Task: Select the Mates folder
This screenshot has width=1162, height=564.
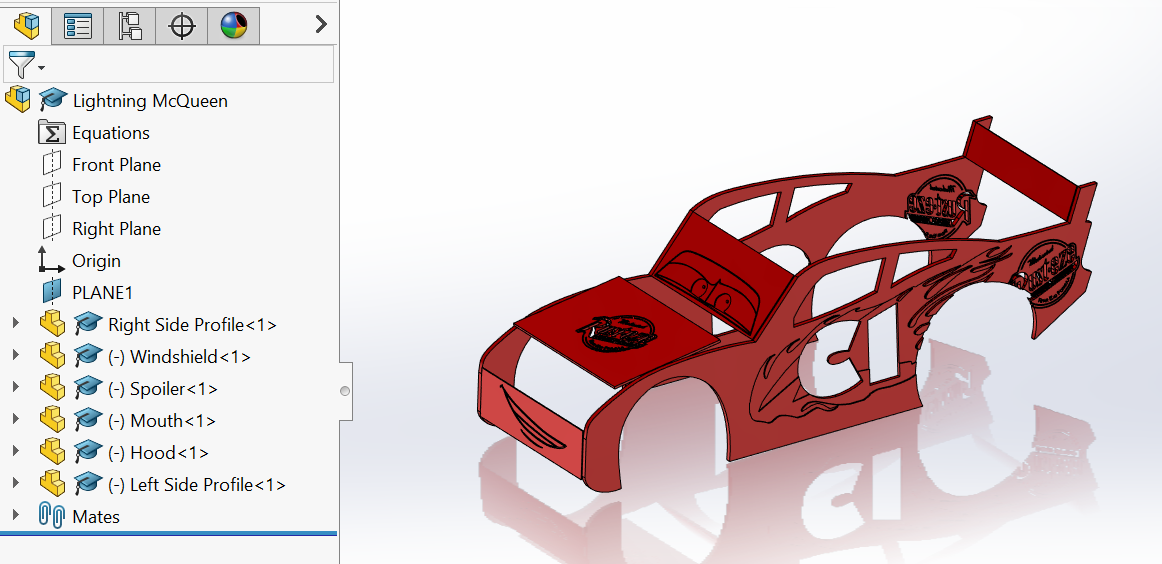Action: pyautogui.click(x=96, y=517)
